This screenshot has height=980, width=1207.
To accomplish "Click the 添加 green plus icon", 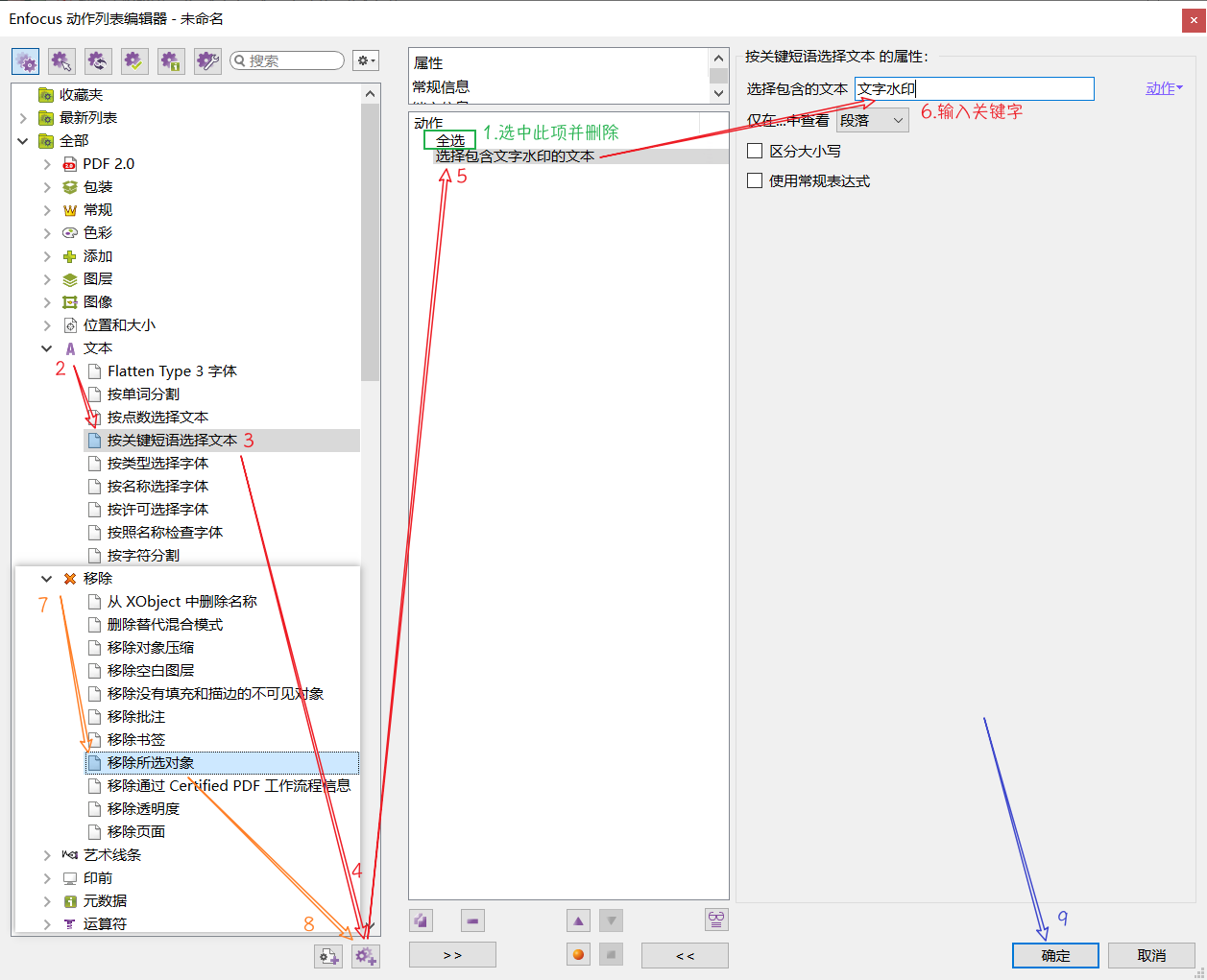I will (x=70, y=256).
